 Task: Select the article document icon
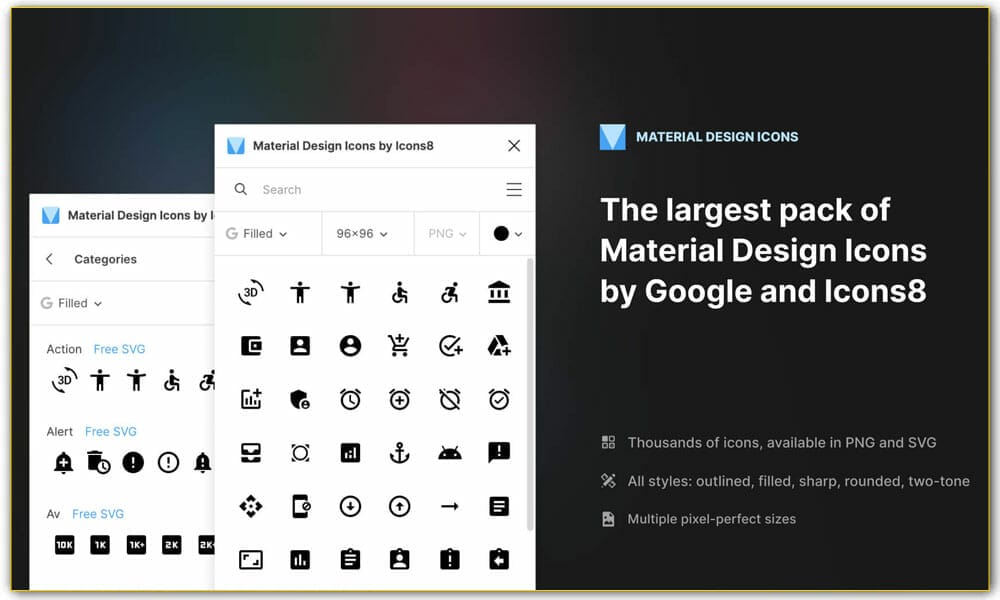[499, 506]
